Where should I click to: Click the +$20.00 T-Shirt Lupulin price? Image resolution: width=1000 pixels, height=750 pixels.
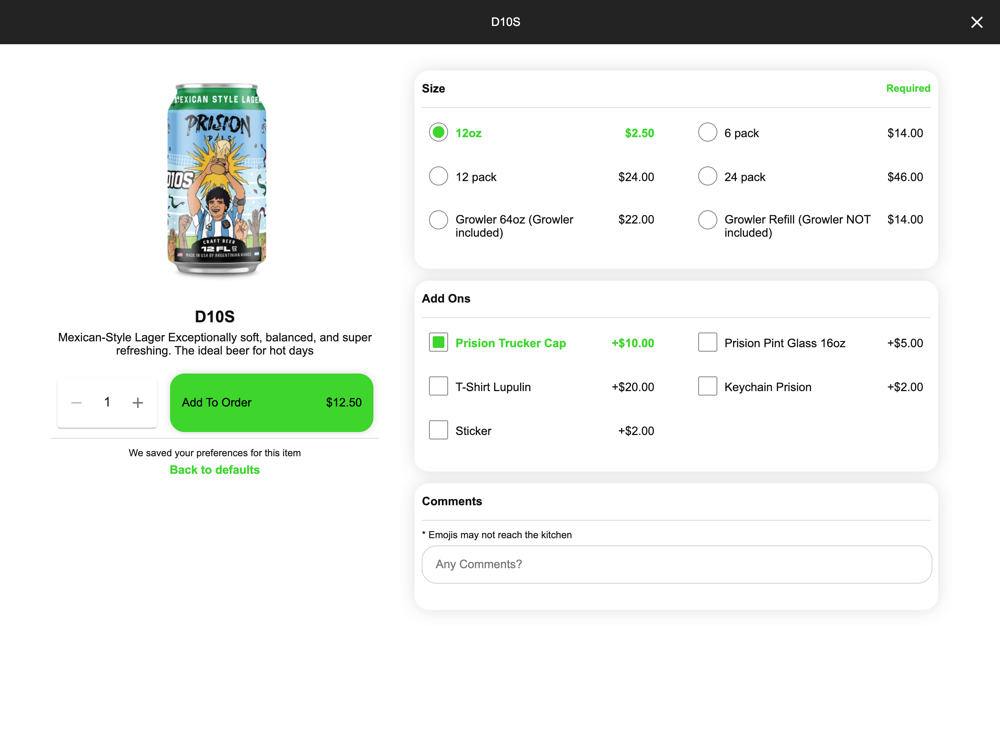click(x=633, y=387)
